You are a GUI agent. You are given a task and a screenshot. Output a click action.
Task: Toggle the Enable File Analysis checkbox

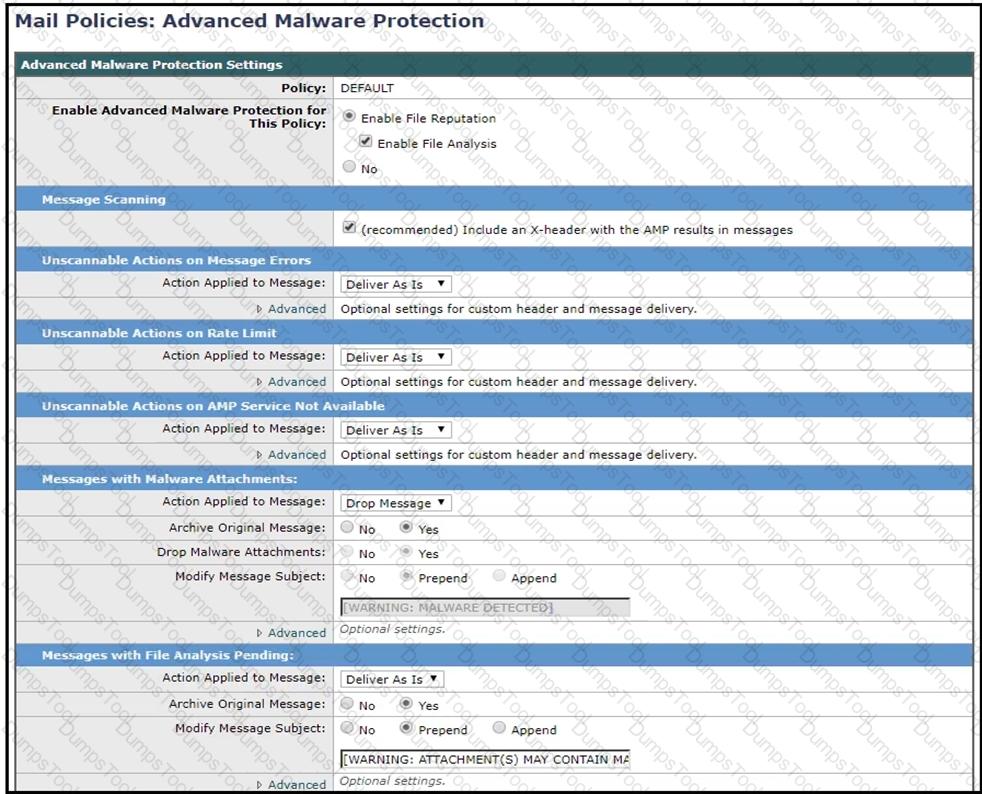[366, 142]
